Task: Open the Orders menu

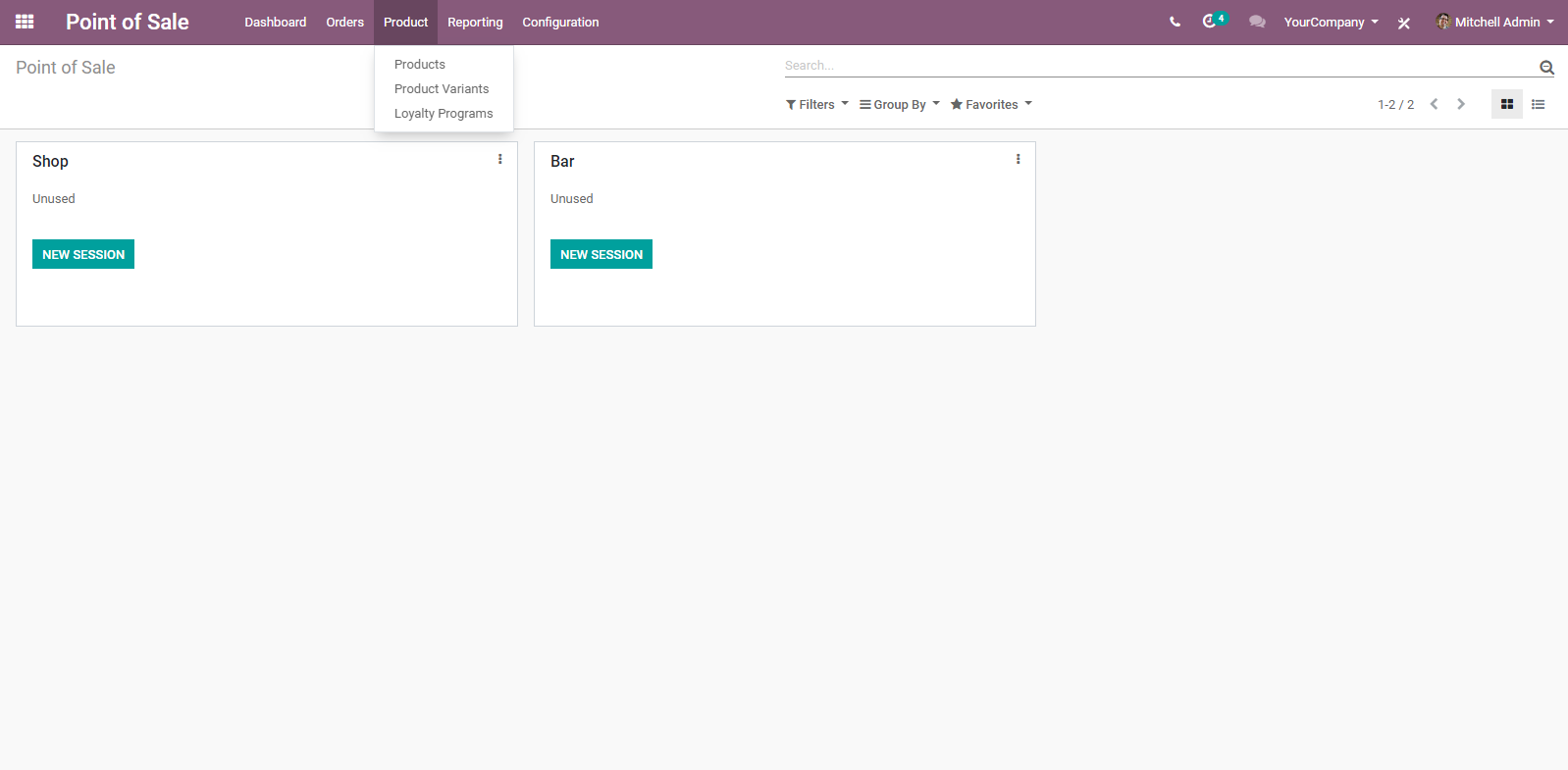Action: [345, 22]
